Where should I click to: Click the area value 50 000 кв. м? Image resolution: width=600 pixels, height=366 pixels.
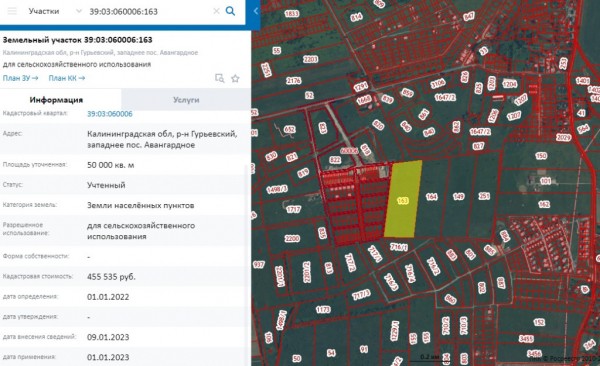(111, 165)
